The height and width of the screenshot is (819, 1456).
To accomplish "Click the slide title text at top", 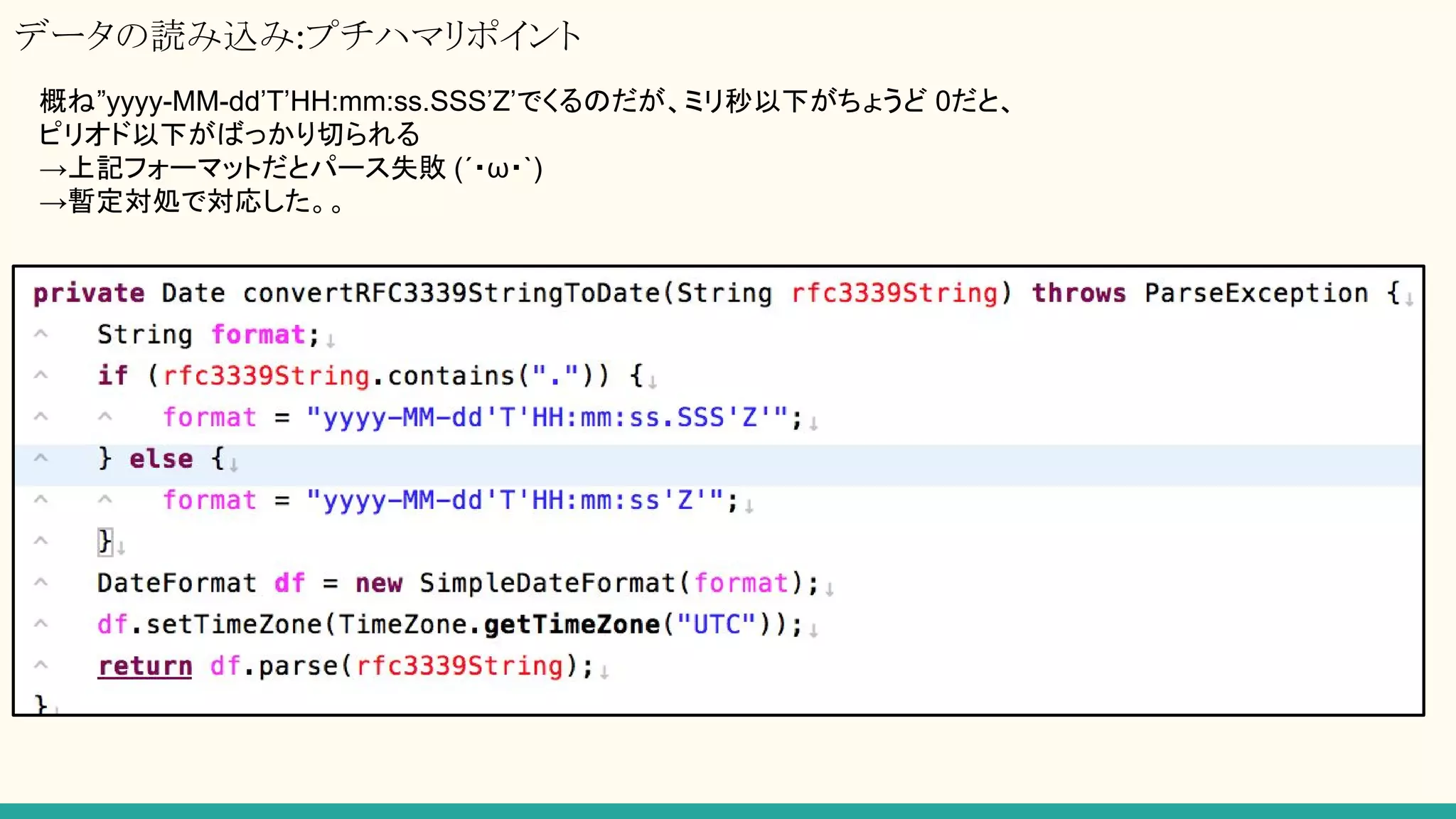I will (299, 36).
